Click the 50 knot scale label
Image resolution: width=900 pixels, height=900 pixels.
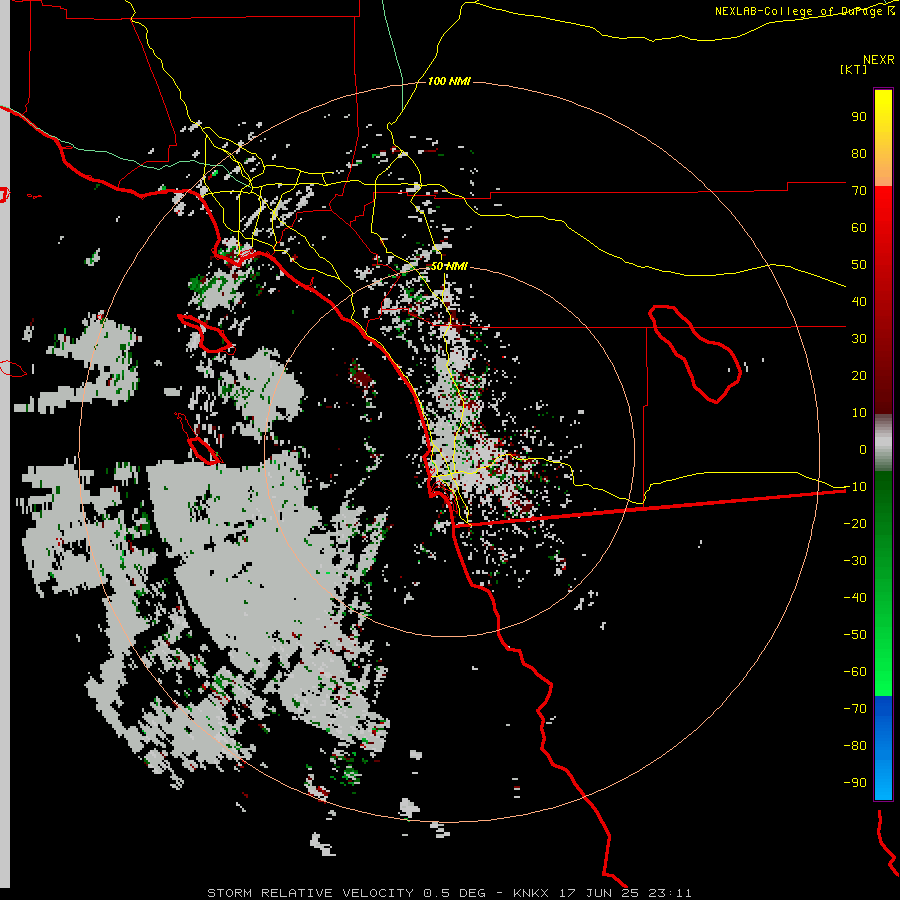point(859,265)
